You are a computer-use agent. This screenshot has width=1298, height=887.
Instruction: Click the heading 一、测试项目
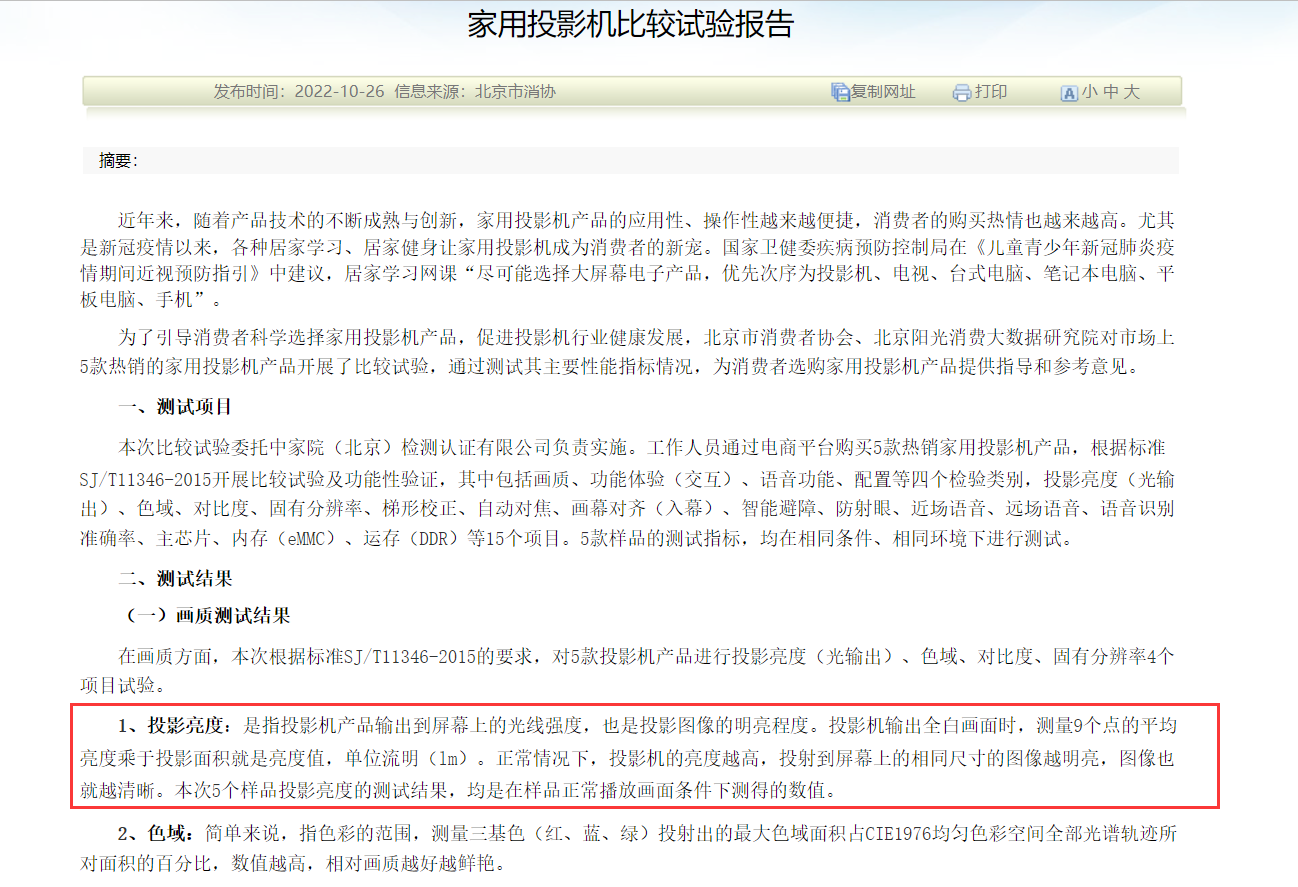point(175,407)
